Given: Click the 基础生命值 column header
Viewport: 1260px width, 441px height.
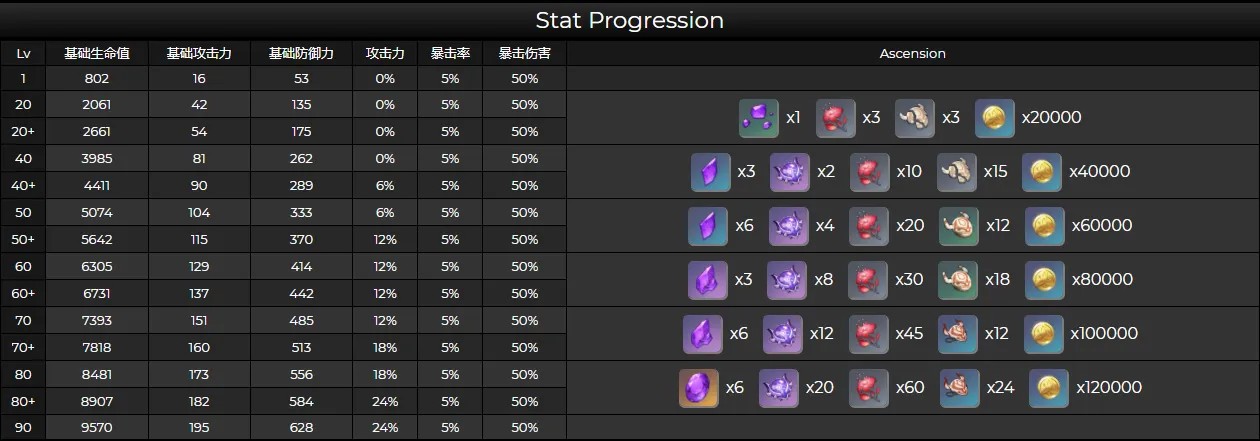Looking at the screenshot, I should [97, 53].
